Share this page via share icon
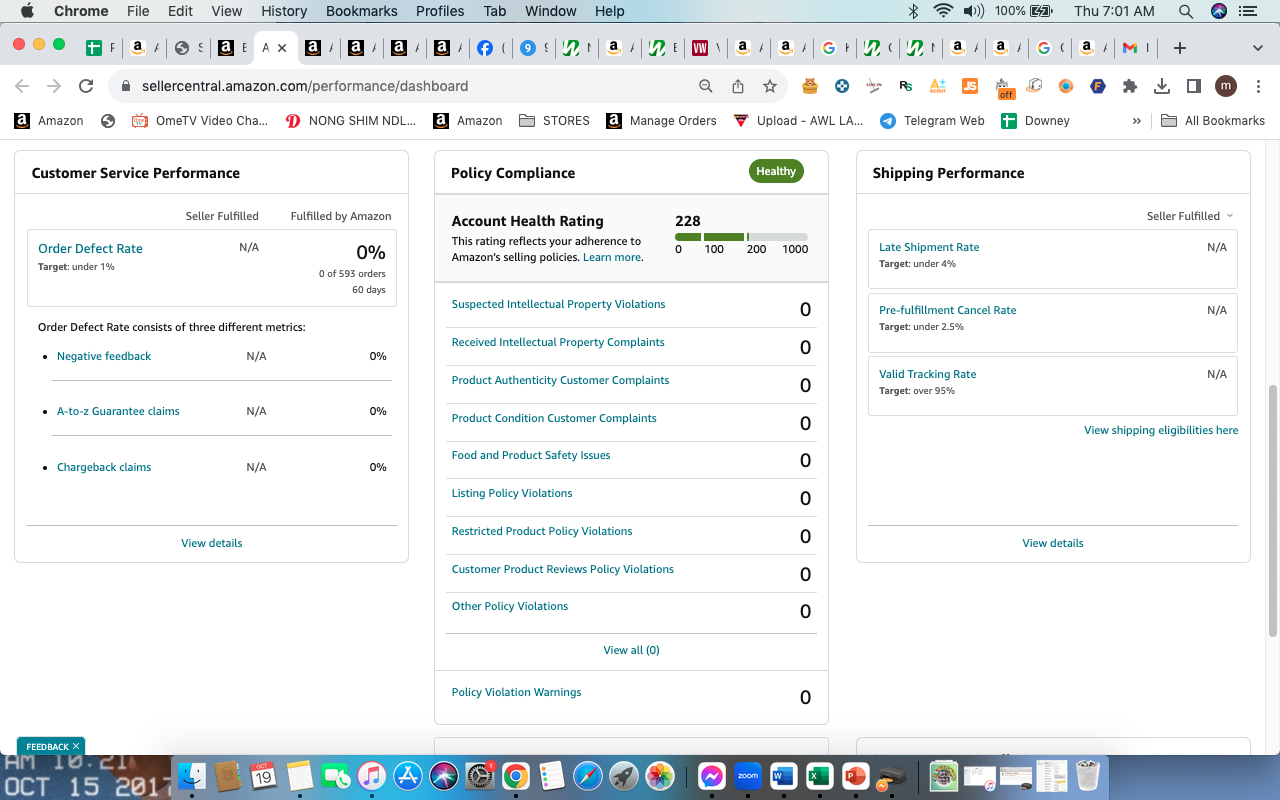 click(x=738, y=86)
